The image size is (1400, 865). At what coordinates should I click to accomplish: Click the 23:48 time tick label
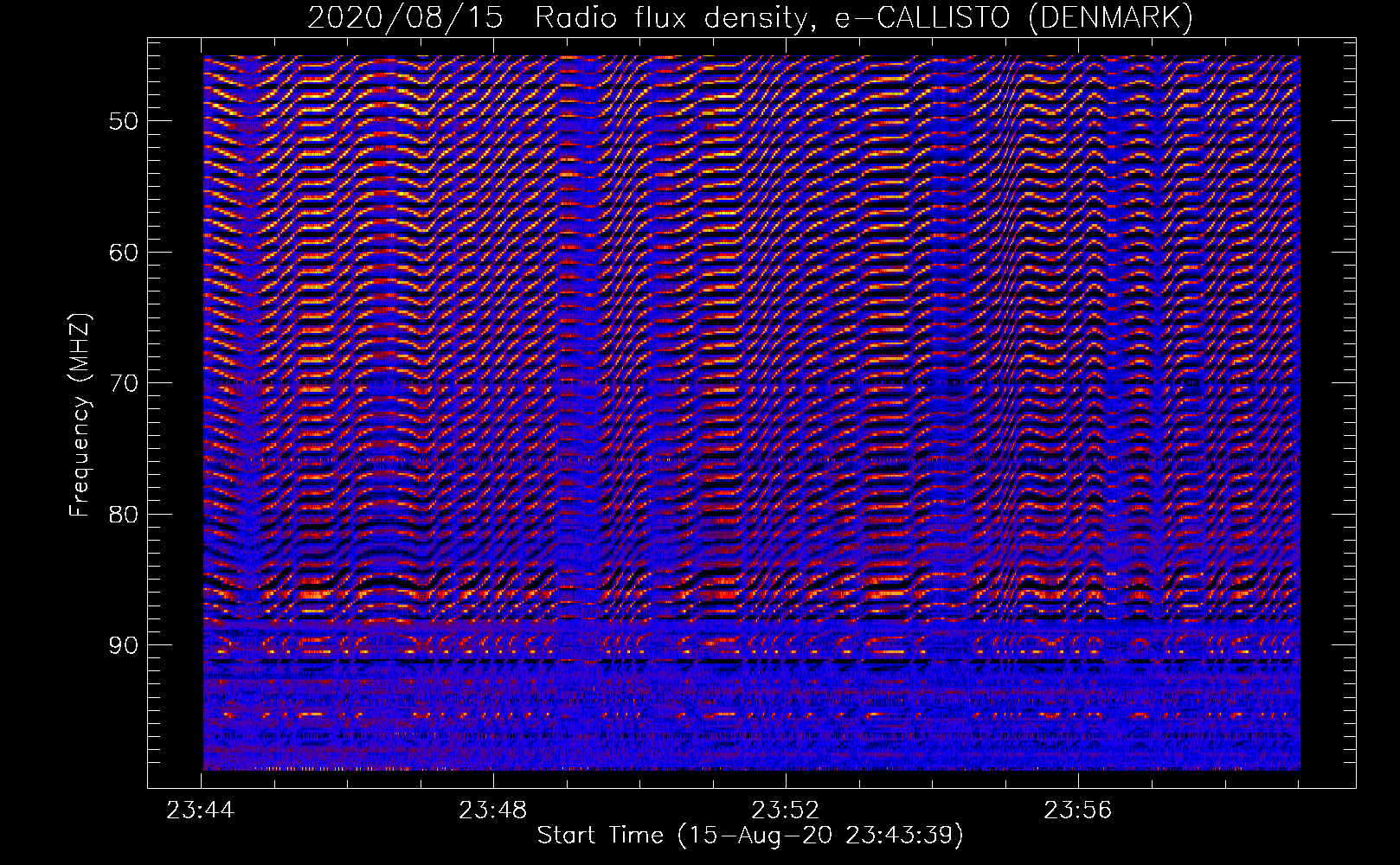tap(493, 811)
